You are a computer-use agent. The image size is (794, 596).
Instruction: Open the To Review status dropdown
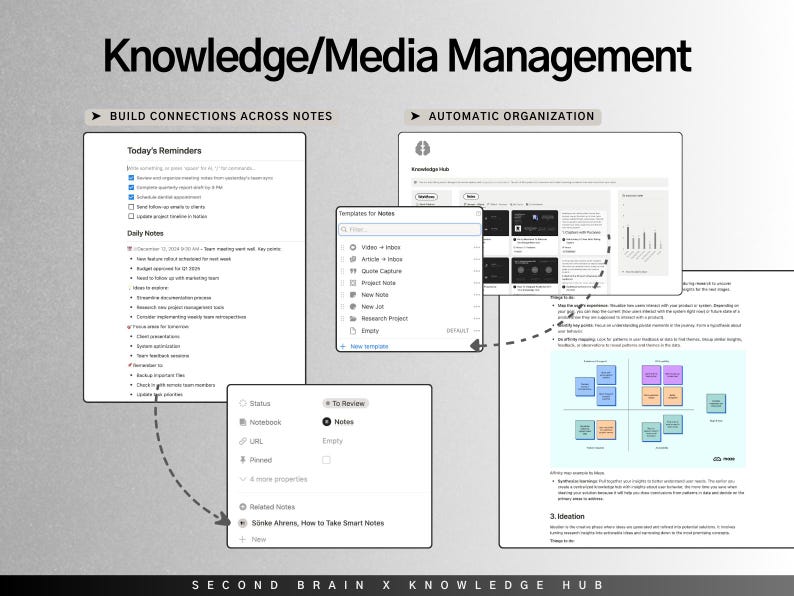click(346, 403)
